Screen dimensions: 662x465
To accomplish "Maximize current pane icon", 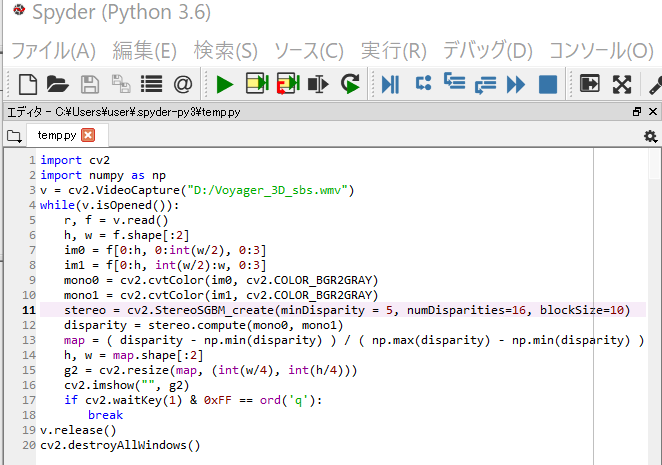I will (590, 83).
